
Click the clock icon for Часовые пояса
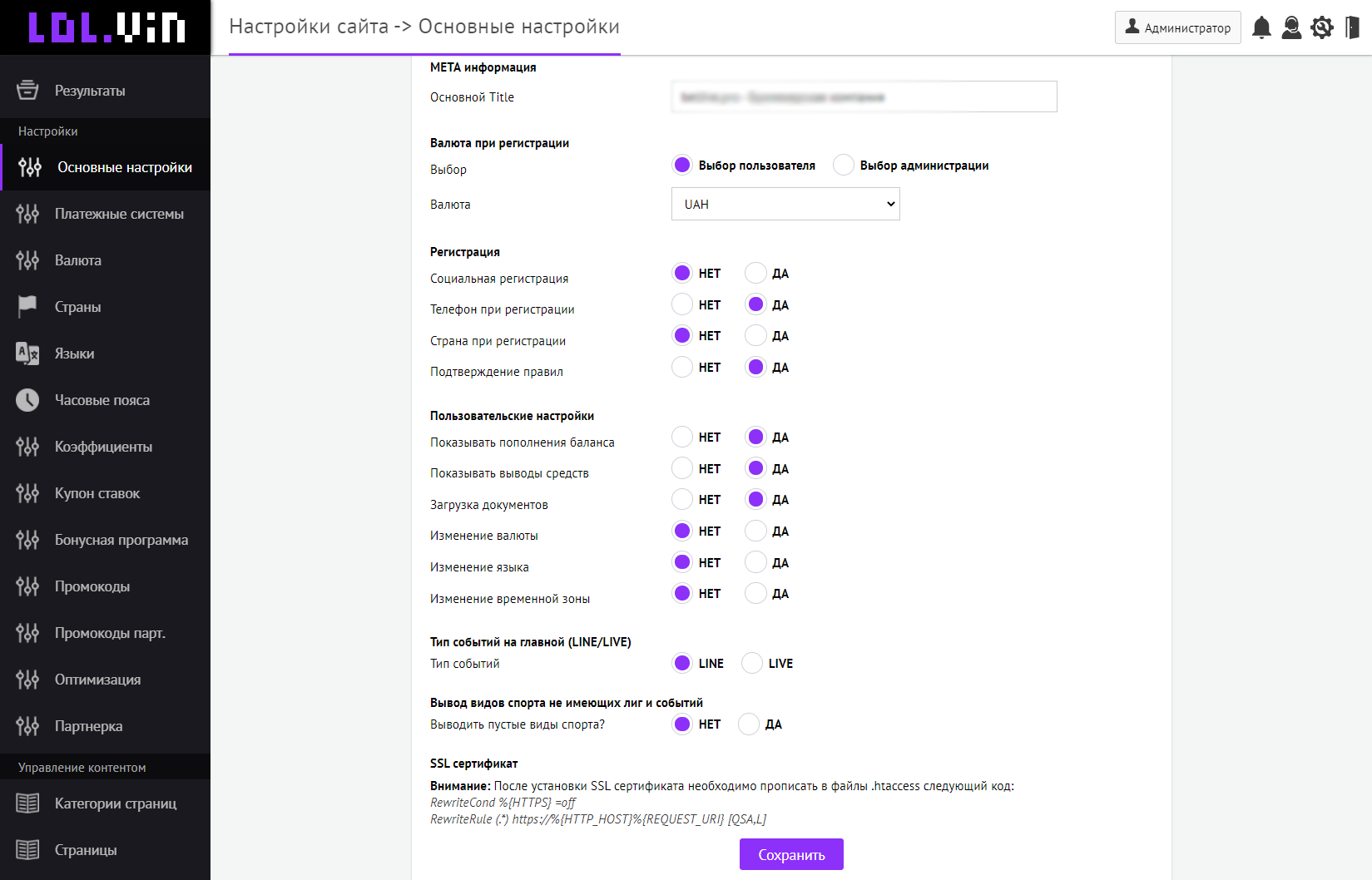(27, 400)
